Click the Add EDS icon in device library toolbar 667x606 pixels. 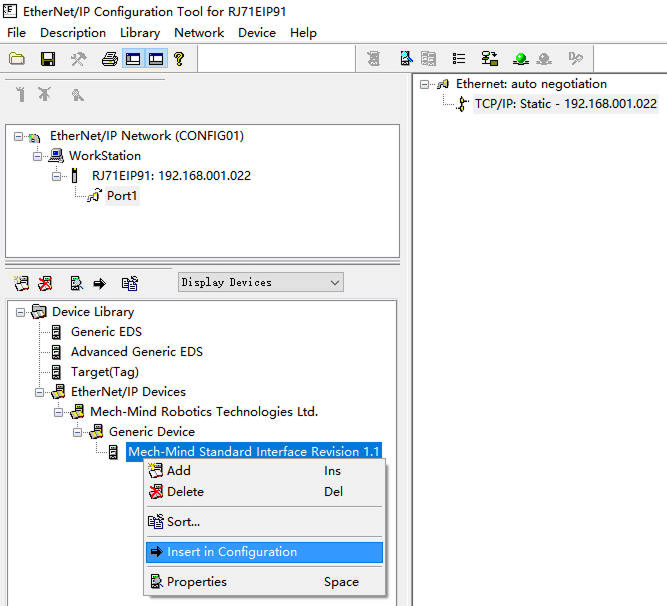click(x=22, y=283)
